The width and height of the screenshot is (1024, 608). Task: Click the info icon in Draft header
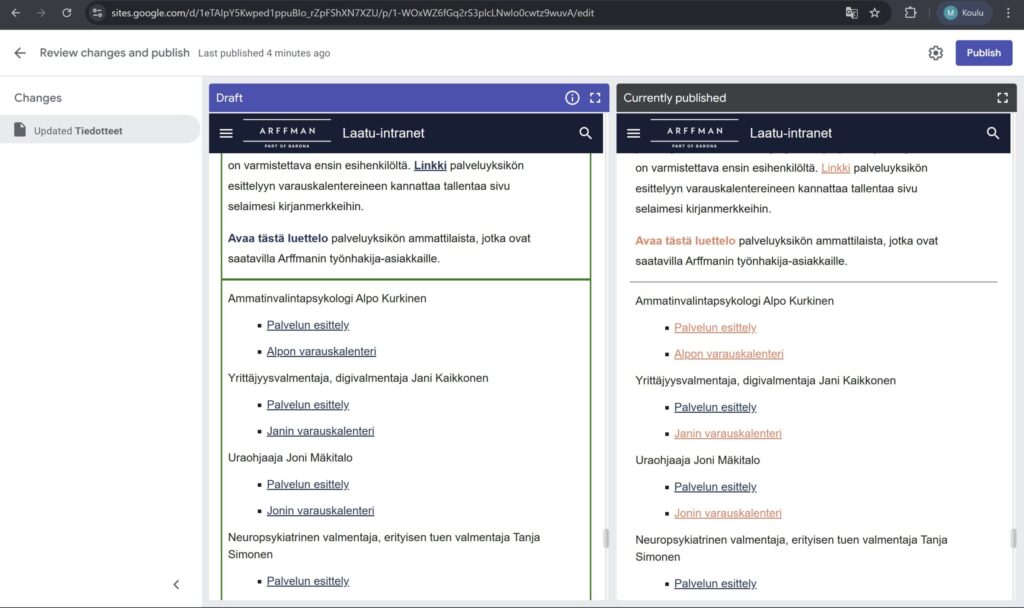pos(572,98)
